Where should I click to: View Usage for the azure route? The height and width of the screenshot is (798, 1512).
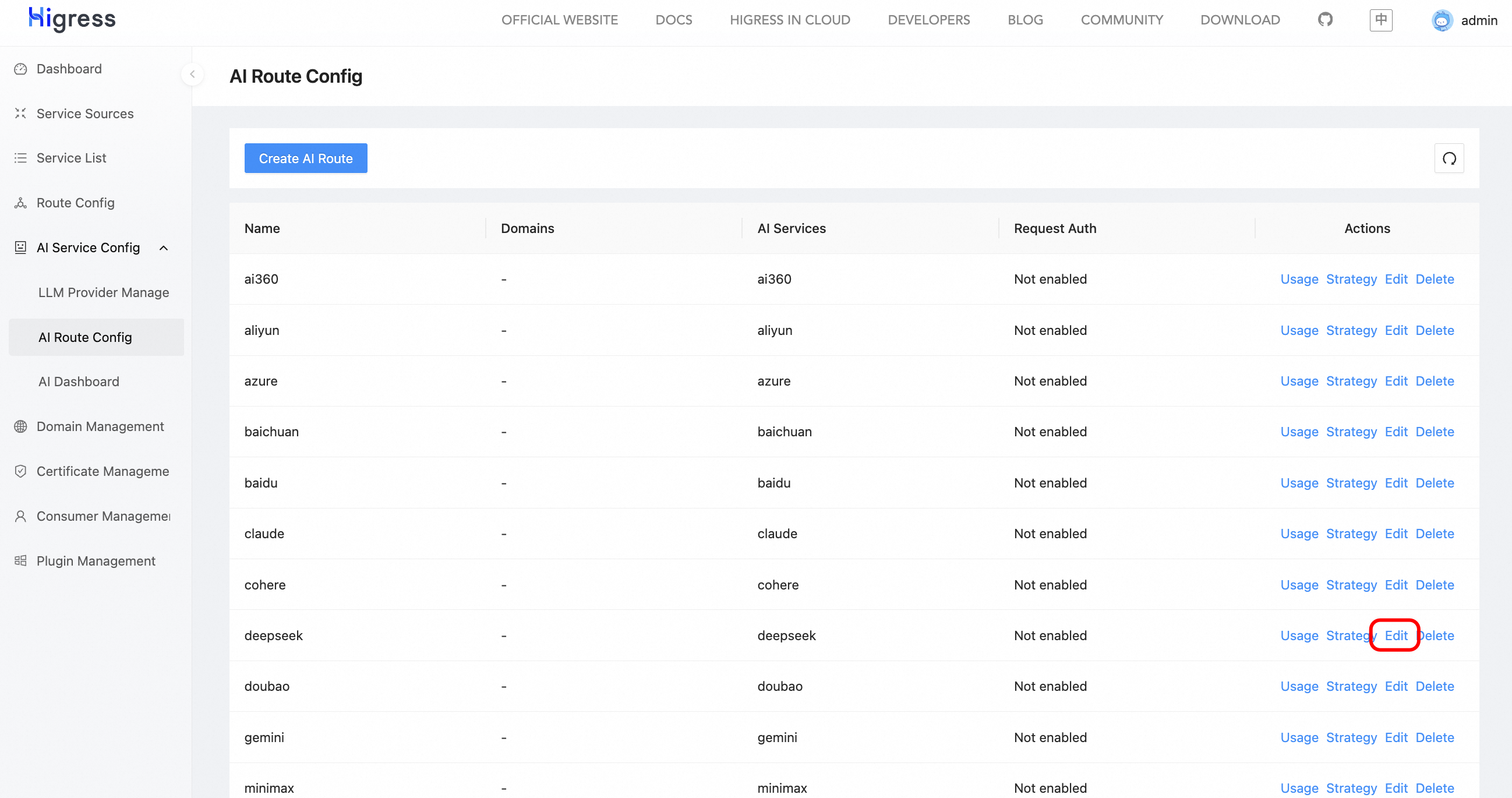1299,381
